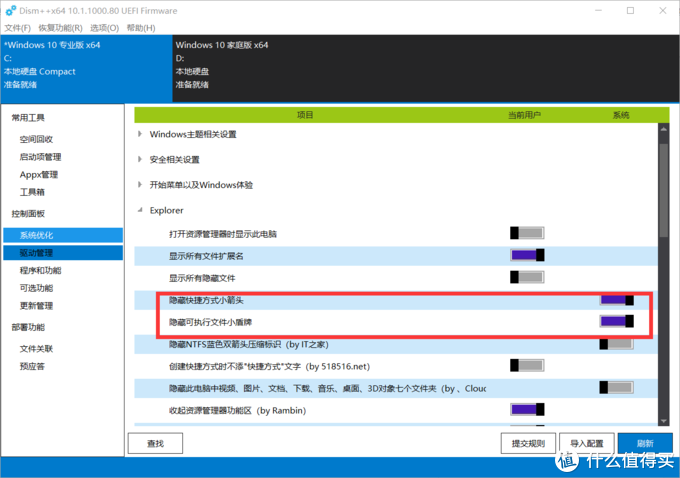
Task: Click the 部署功能 section heading
Action: coord(28,327)
